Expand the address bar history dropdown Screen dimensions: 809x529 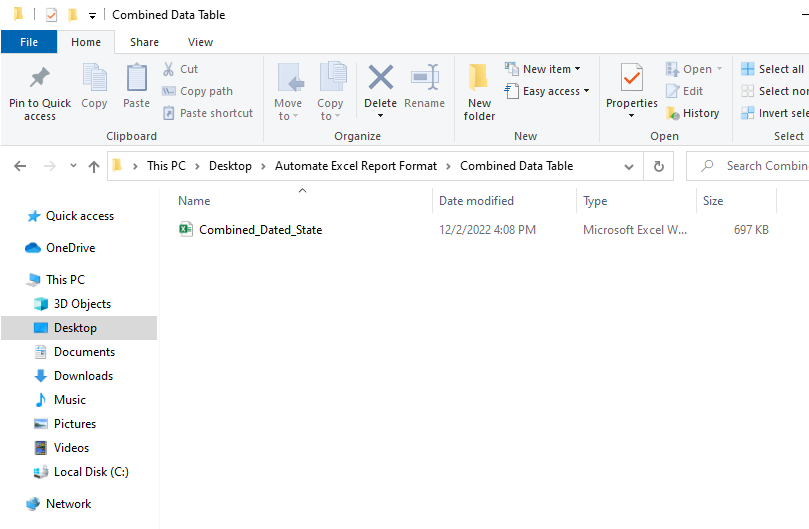(x=629, y=166)
